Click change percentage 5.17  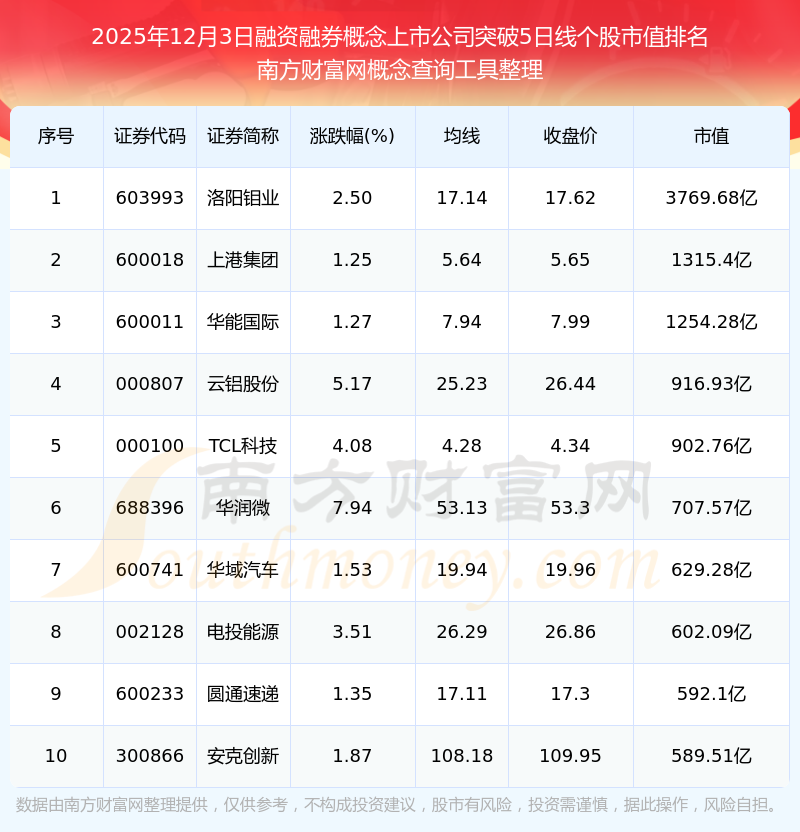pyautogui.click(x=352, y=384)
